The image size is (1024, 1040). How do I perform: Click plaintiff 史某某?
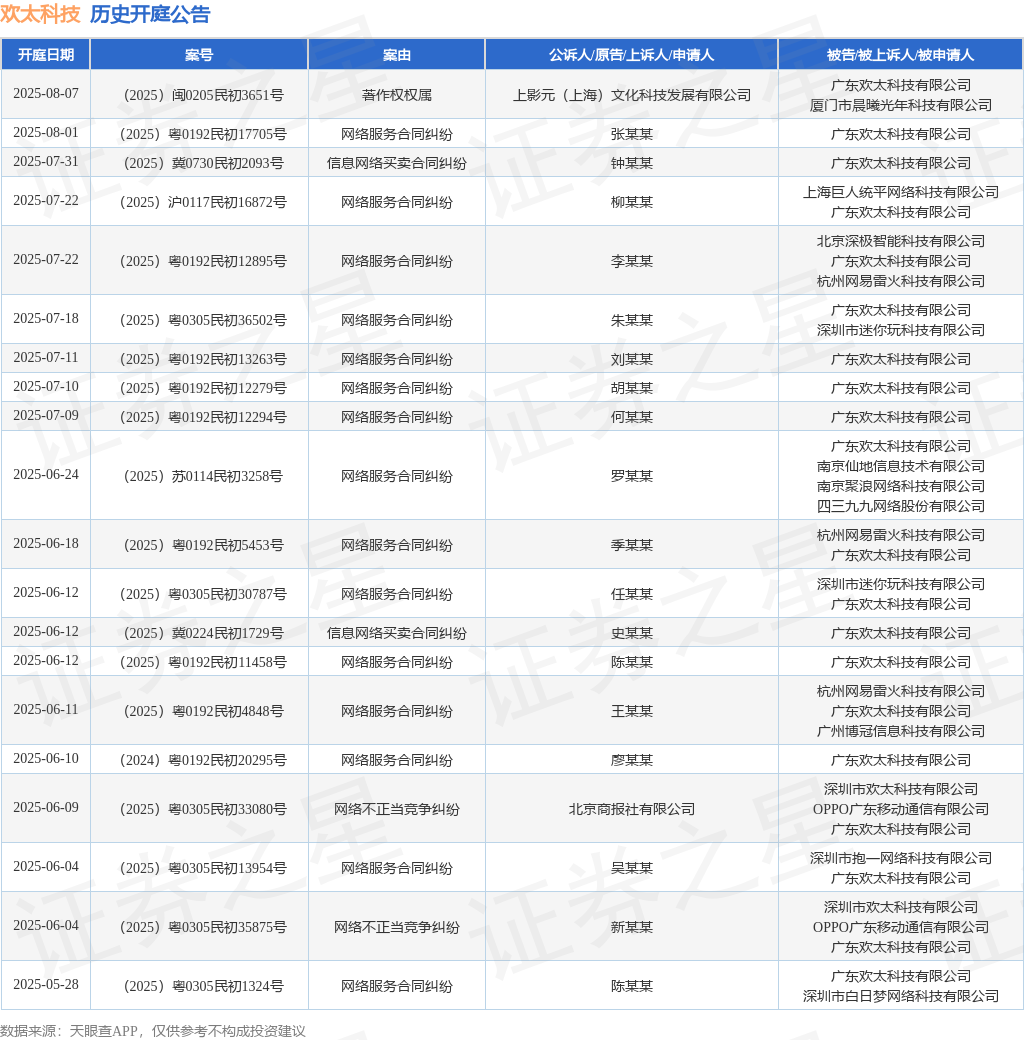(631, 633)
